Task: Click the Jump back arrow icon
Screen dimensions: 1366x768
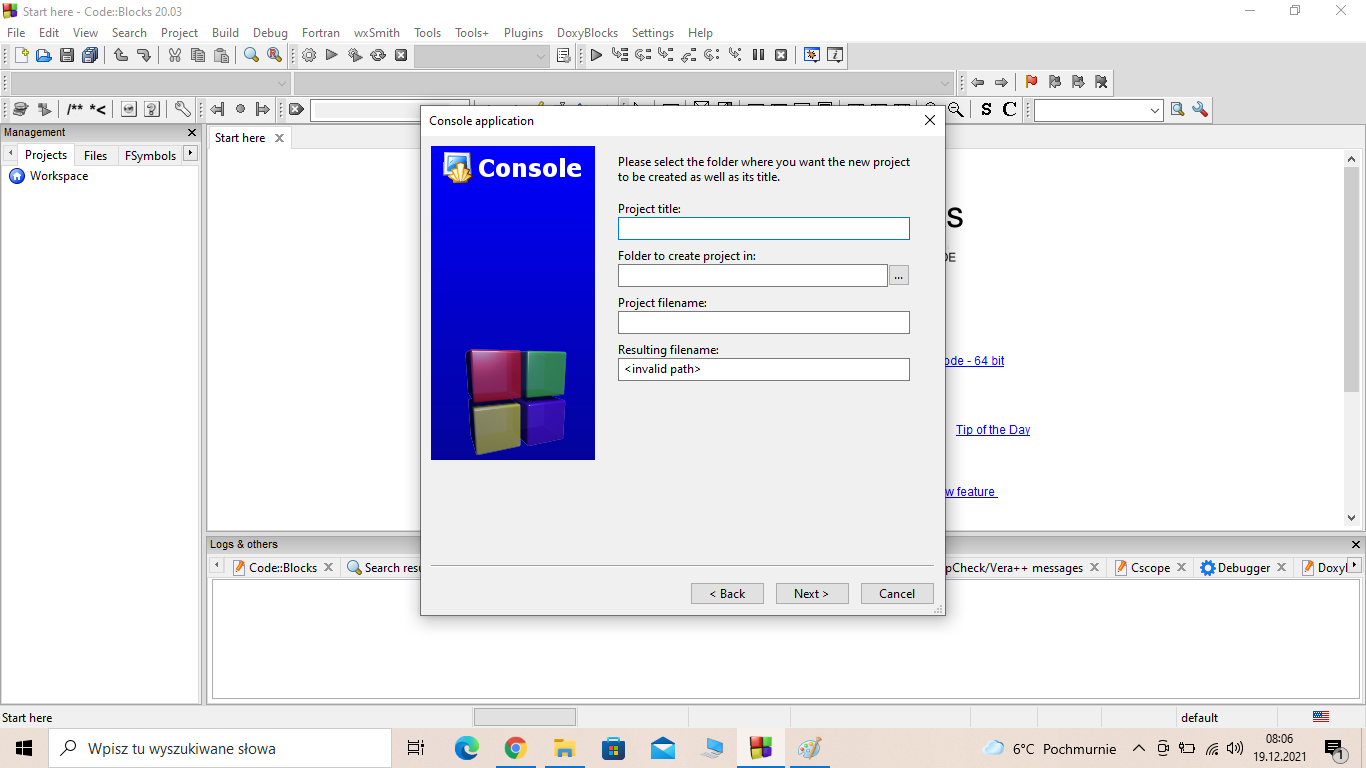Action: pos(978,82)
